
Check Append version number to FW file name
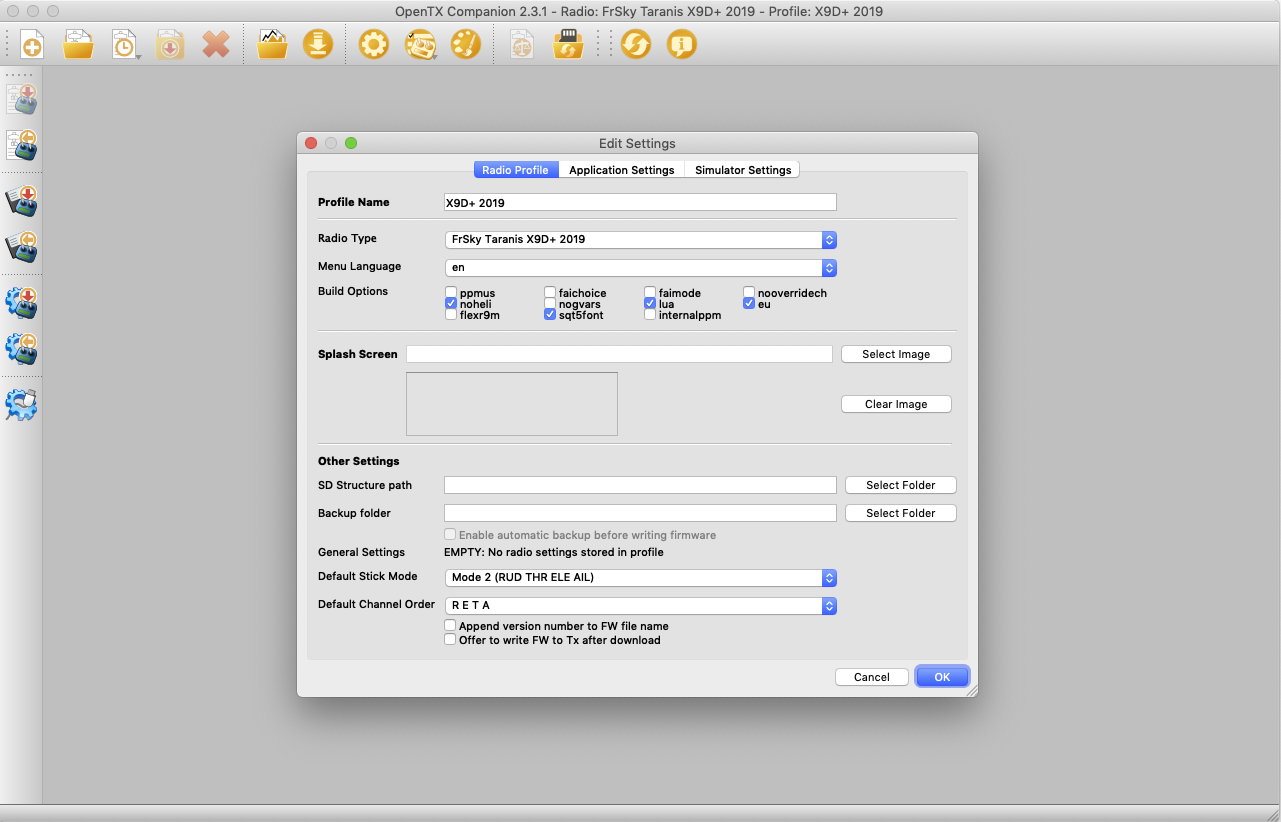coord(450,626)
